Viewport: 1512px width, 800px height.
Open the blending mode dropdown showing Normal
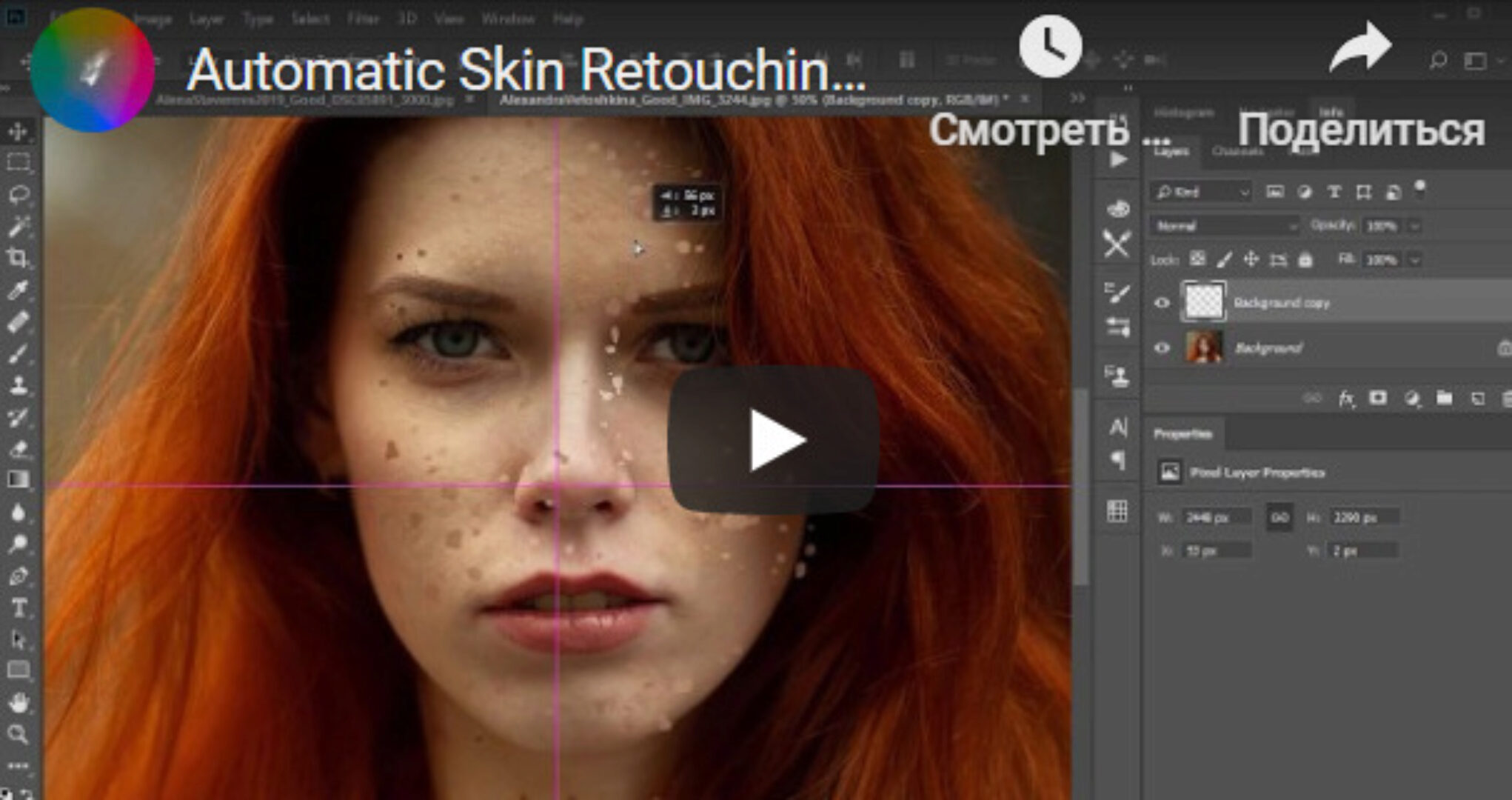point(1223,226)
